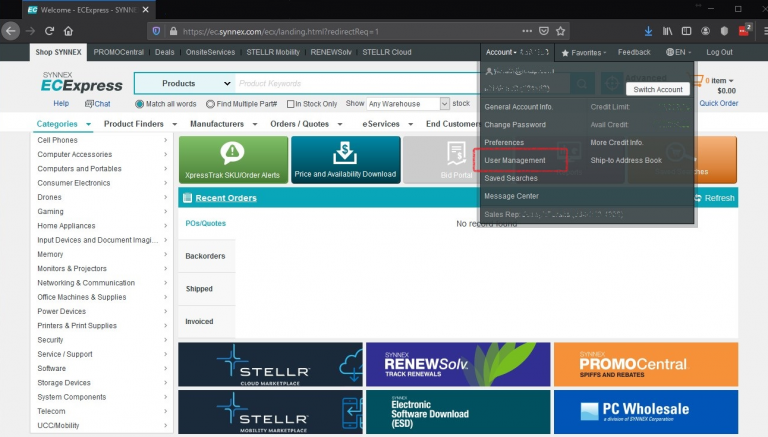The width and height of the screenshot is (768, 437).
Task: Select Match all words radio button
Action: click(140, 104)
